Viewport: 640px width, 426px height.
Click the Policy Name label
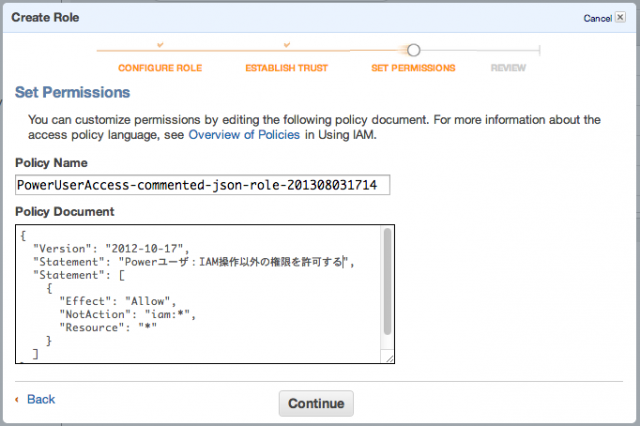tap(51, 163)
